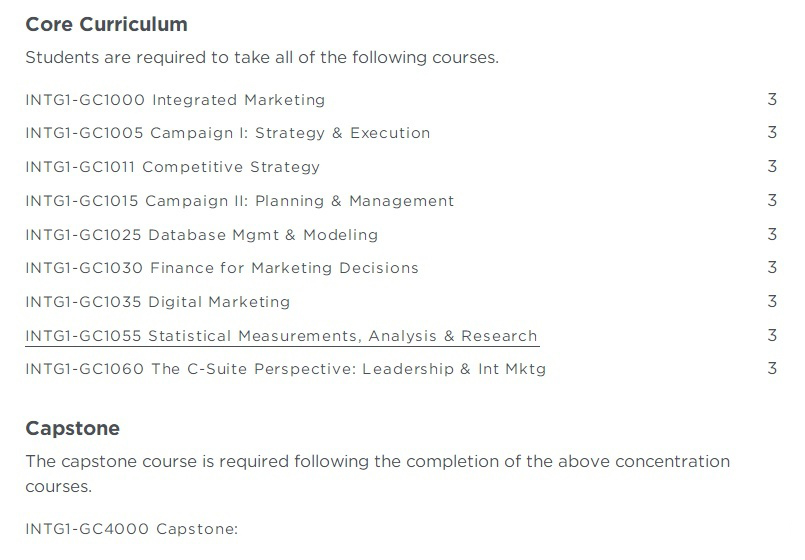
Task: Click the 'Students are required' description text
Action: coord(261,57)
